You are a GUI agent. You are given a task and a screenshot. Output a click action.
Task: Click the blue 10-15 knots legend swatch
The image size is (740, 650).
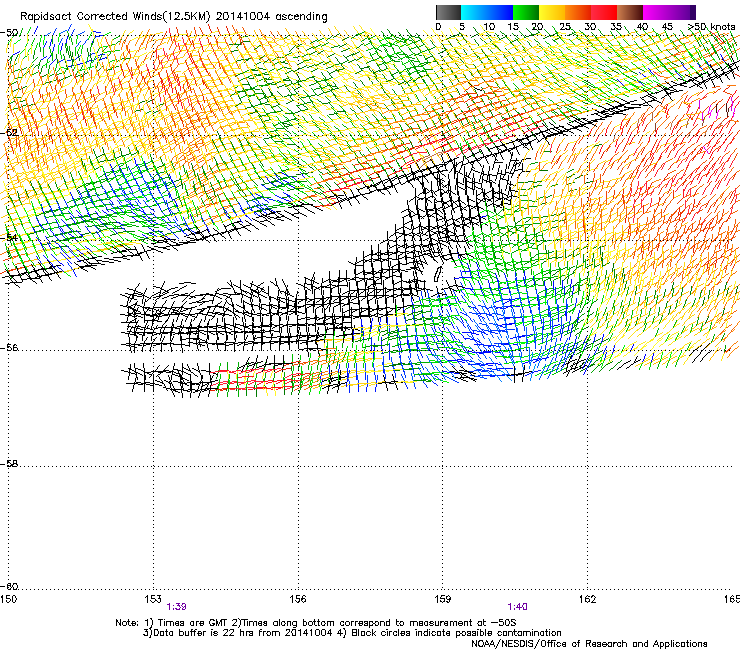pyautogui.click(x=500, y=12)
